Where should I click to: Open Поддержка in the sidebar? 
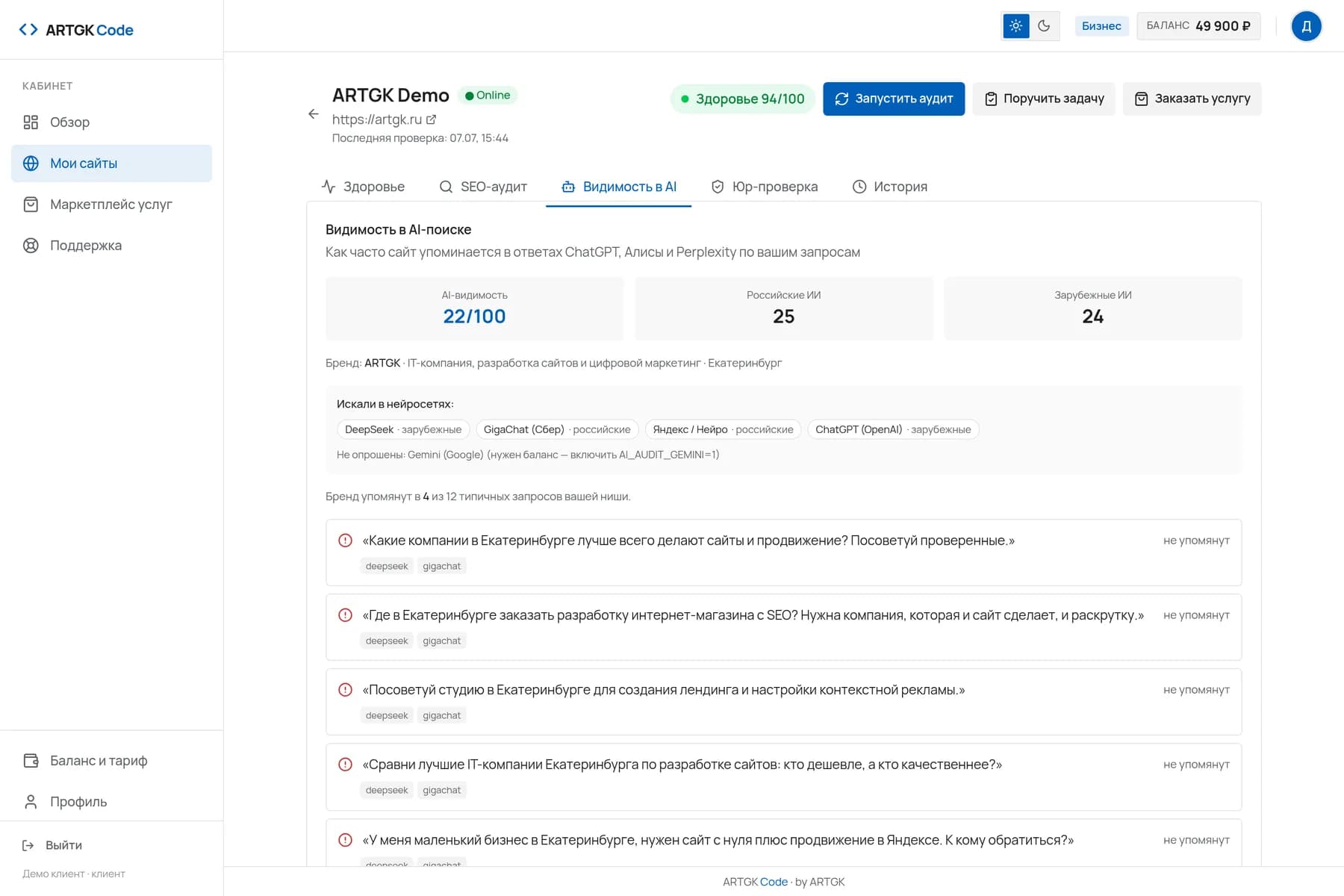pos(111,246)
